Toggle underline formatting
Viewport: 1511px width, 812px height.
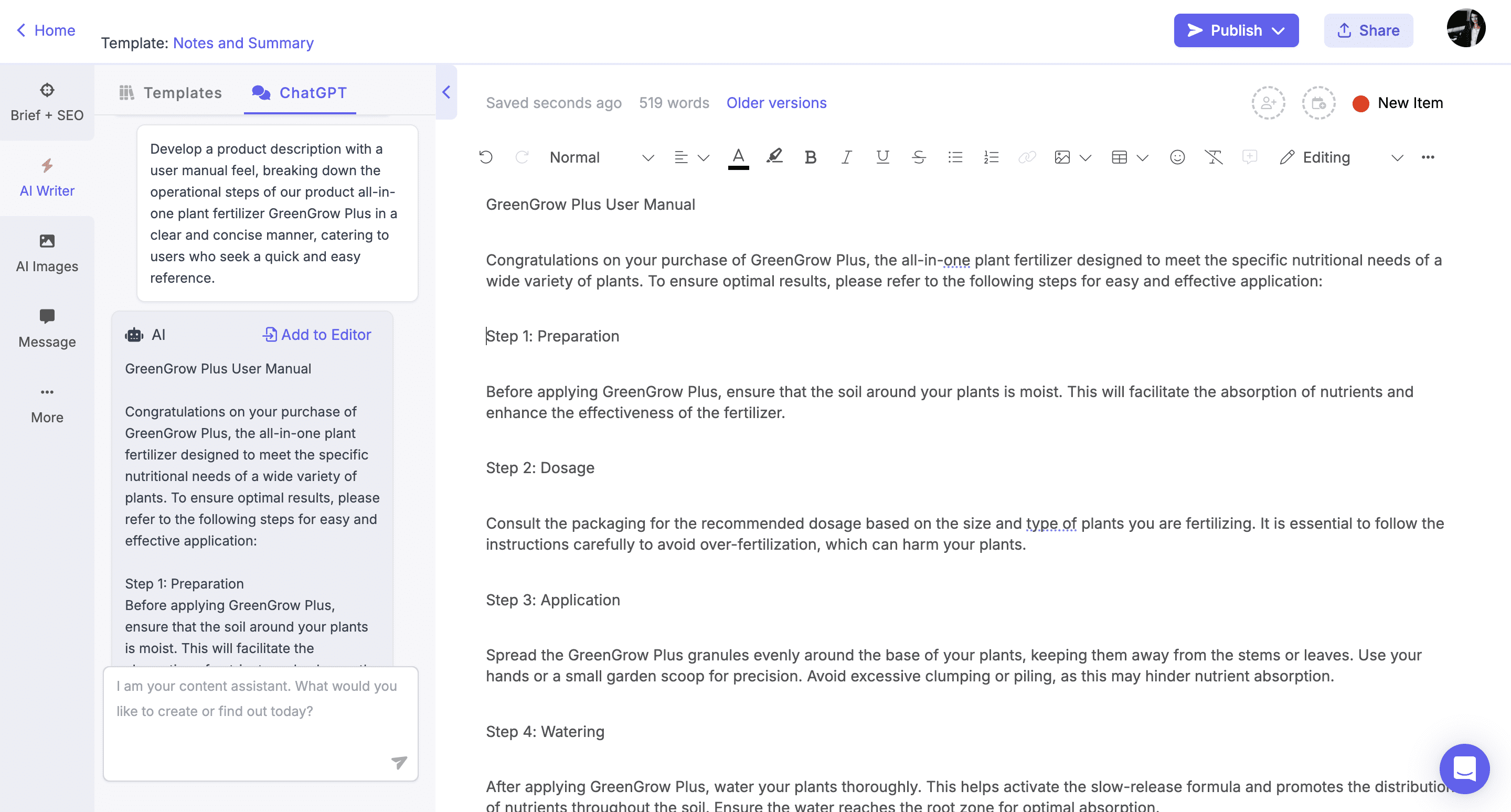882,157
